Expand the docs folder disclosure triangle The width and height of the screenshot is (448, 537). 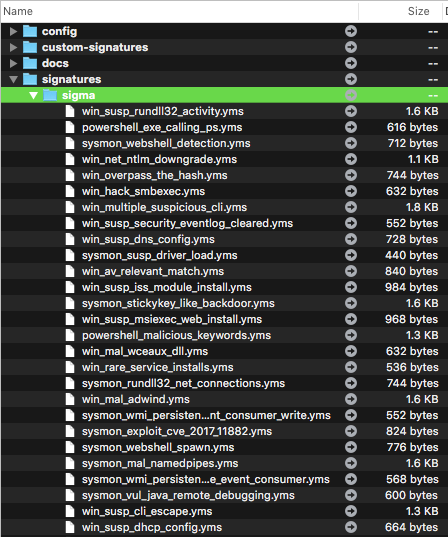pyautogui.click(x=13, y=63)
